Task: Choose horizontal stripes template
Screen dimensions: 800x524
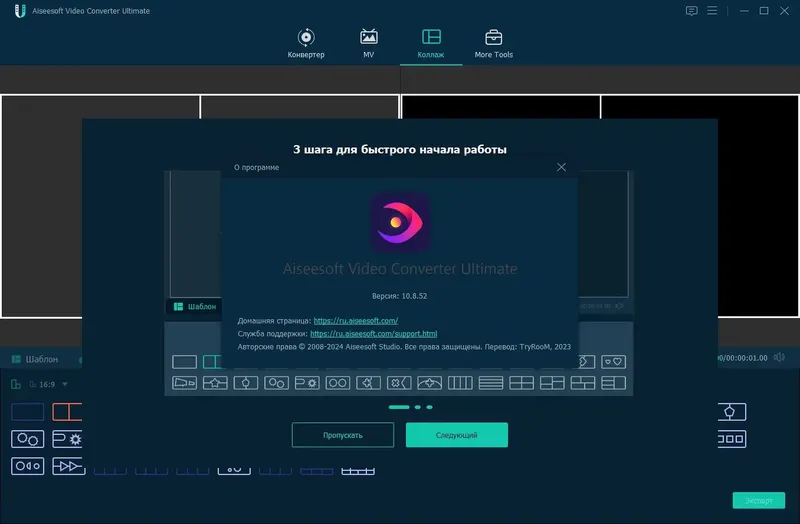Action: tap(490, 383)
